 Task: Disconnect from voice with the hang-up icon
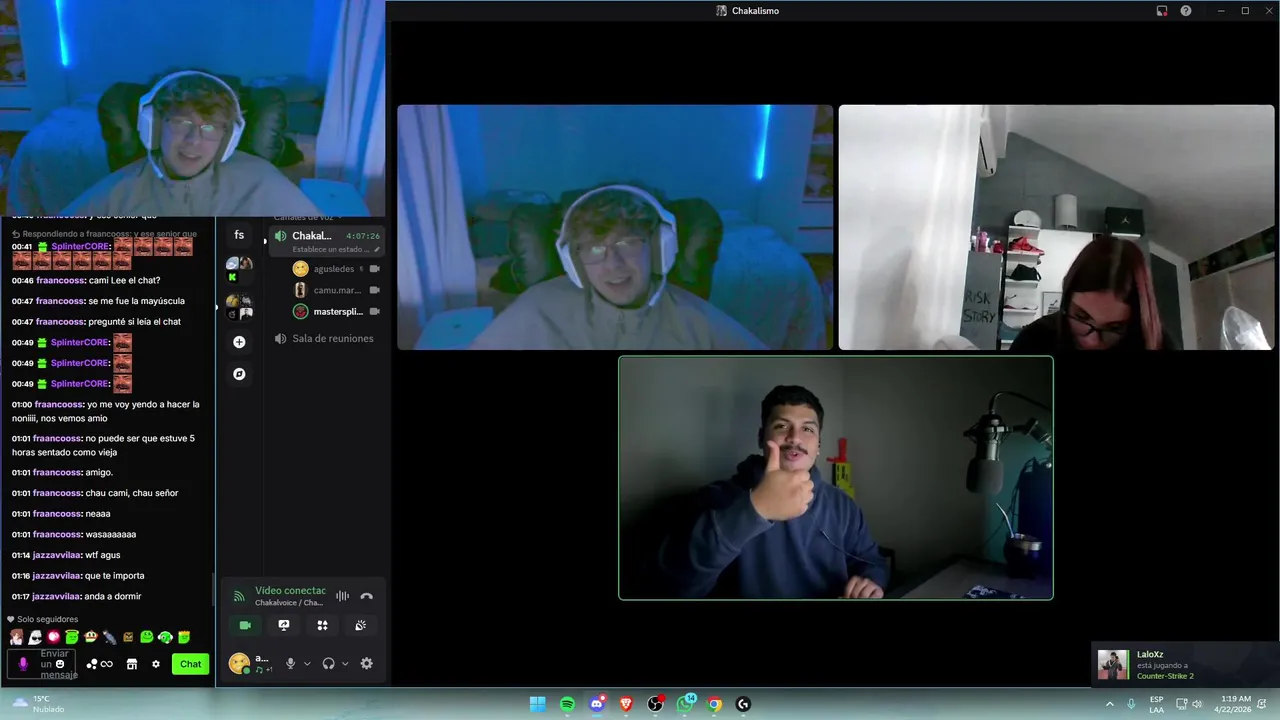[366, 596]
